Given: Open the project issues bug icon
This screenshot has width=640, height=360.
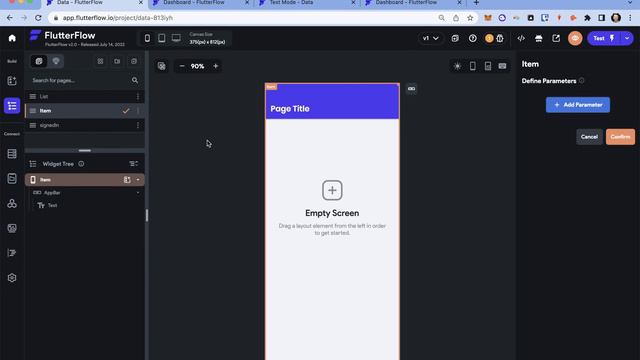Looking at the screenshot, I should coord(500,38).
